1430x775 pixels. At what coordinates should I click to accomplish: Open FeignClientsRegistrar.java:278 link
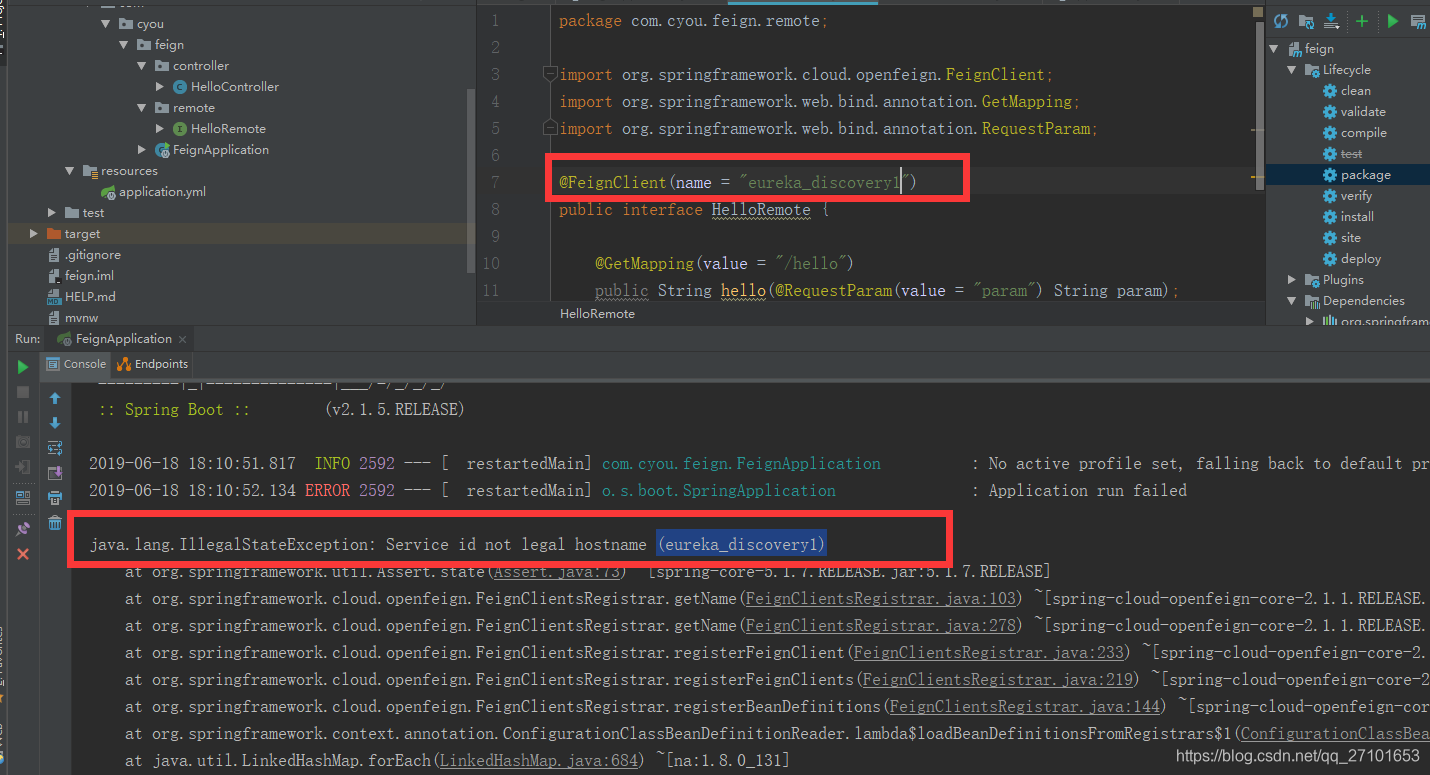(x=879, y=626)
